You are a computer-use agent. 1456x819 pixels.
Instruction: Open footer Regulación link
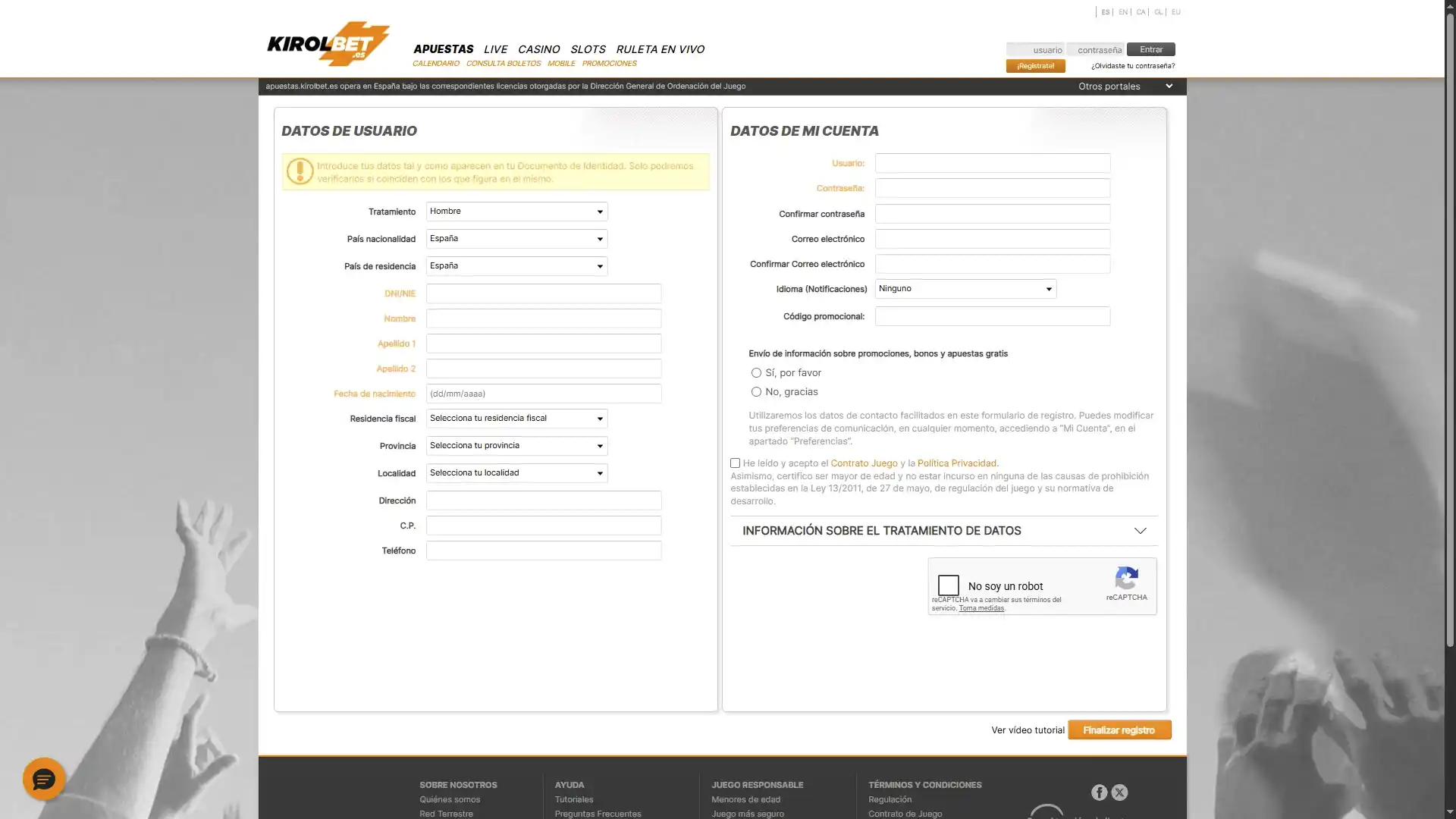pyautogui.click(x=890, y=799)
